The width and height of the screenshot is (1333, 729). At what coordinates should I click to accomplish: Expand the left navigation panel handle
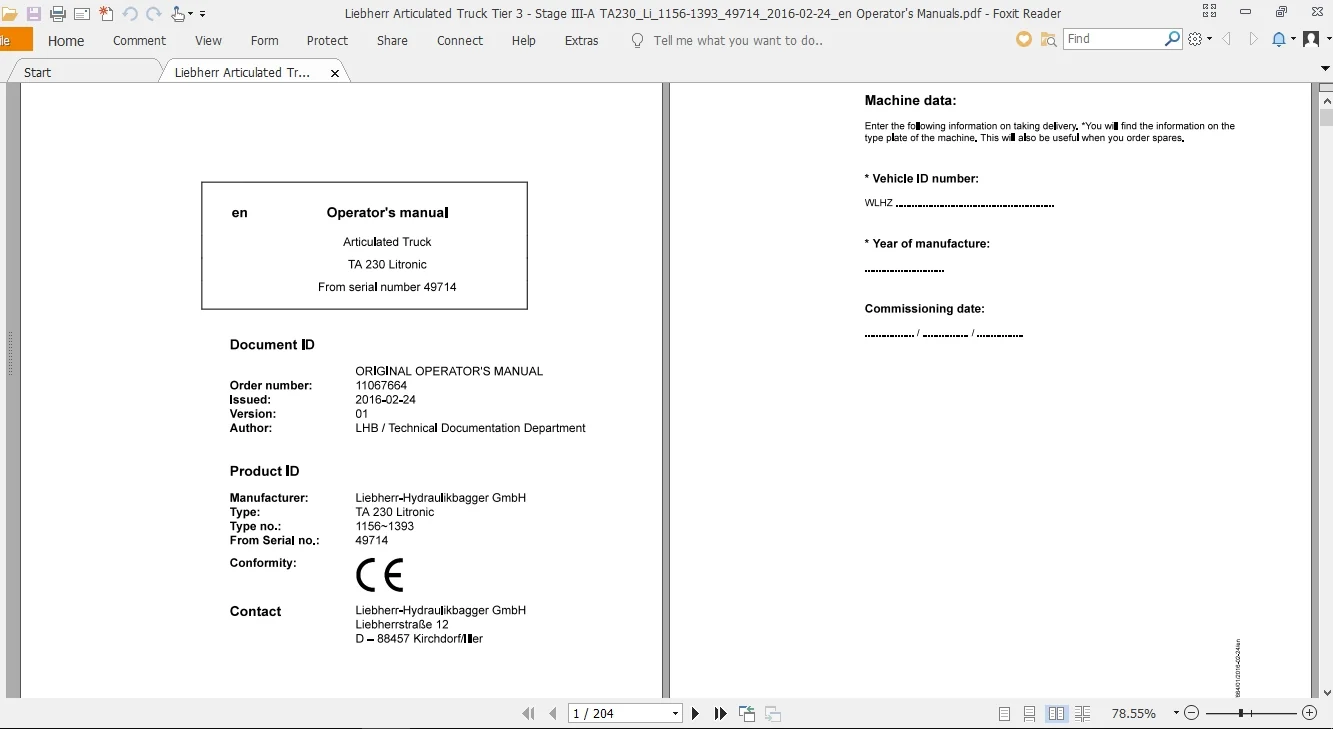click(x=10, y=353)
